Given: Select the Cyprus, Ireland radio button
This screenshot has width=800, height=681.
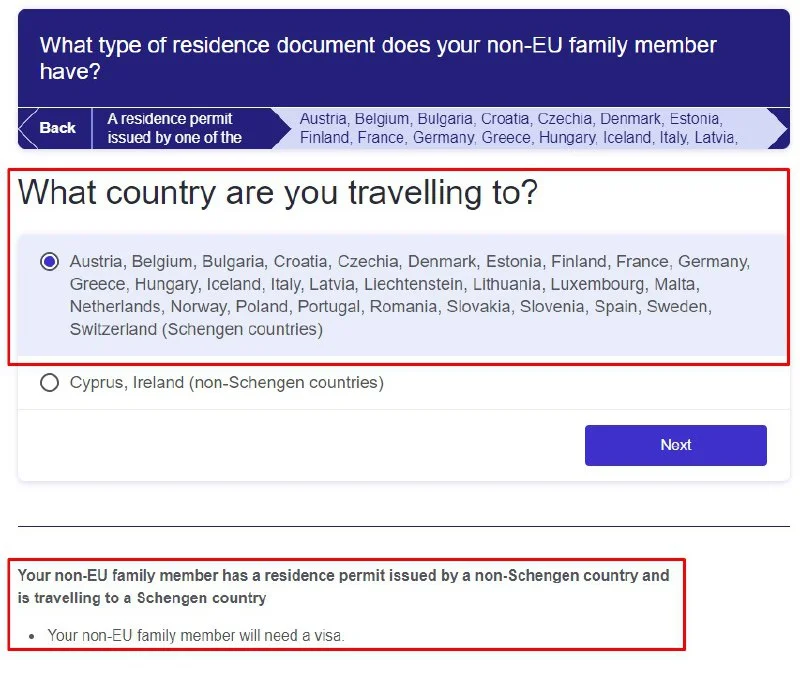Looking at the screenshot, I should click(x=49, y=383).
